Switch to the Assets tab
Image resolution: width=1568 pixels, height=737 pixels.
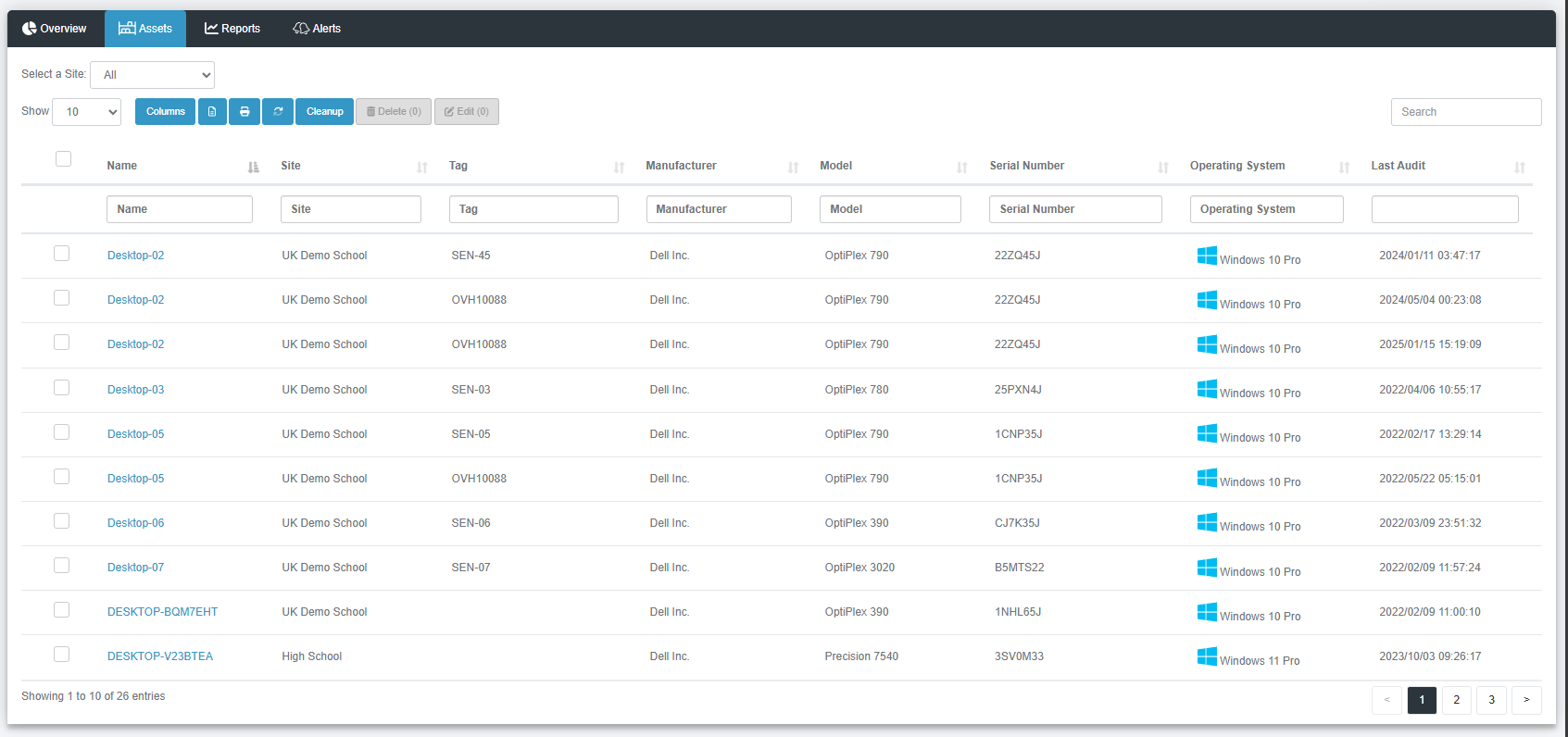(x=145, y=29)
